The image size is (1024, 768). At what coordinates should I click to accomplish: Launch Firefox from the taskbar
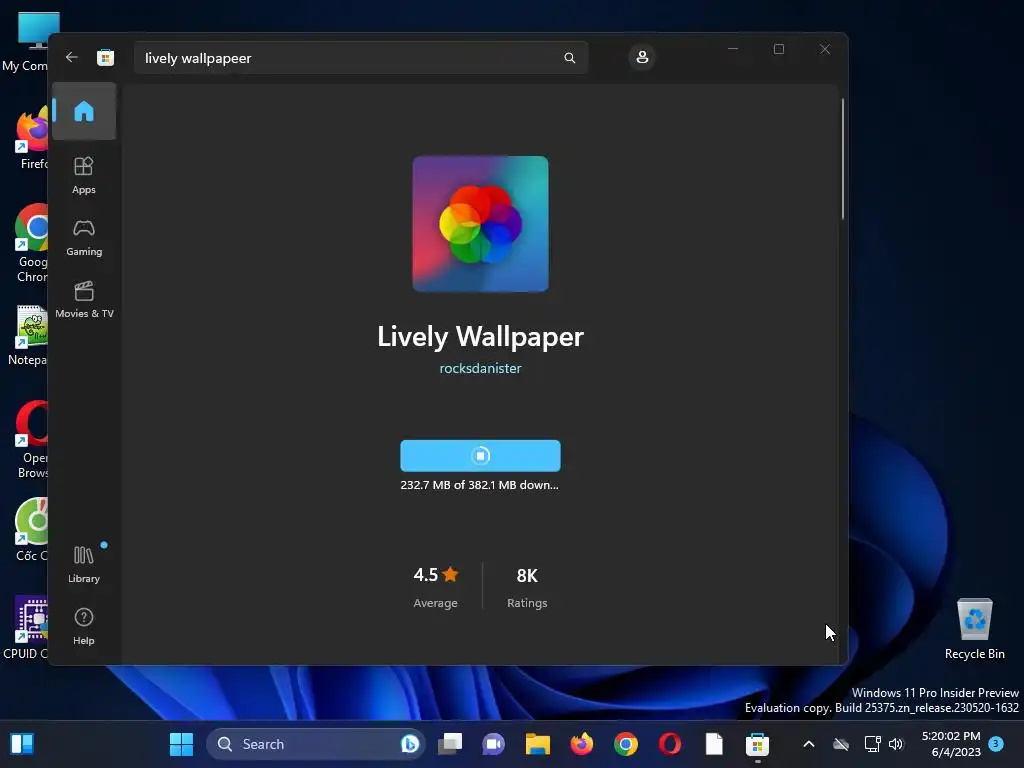coord(581,744)
